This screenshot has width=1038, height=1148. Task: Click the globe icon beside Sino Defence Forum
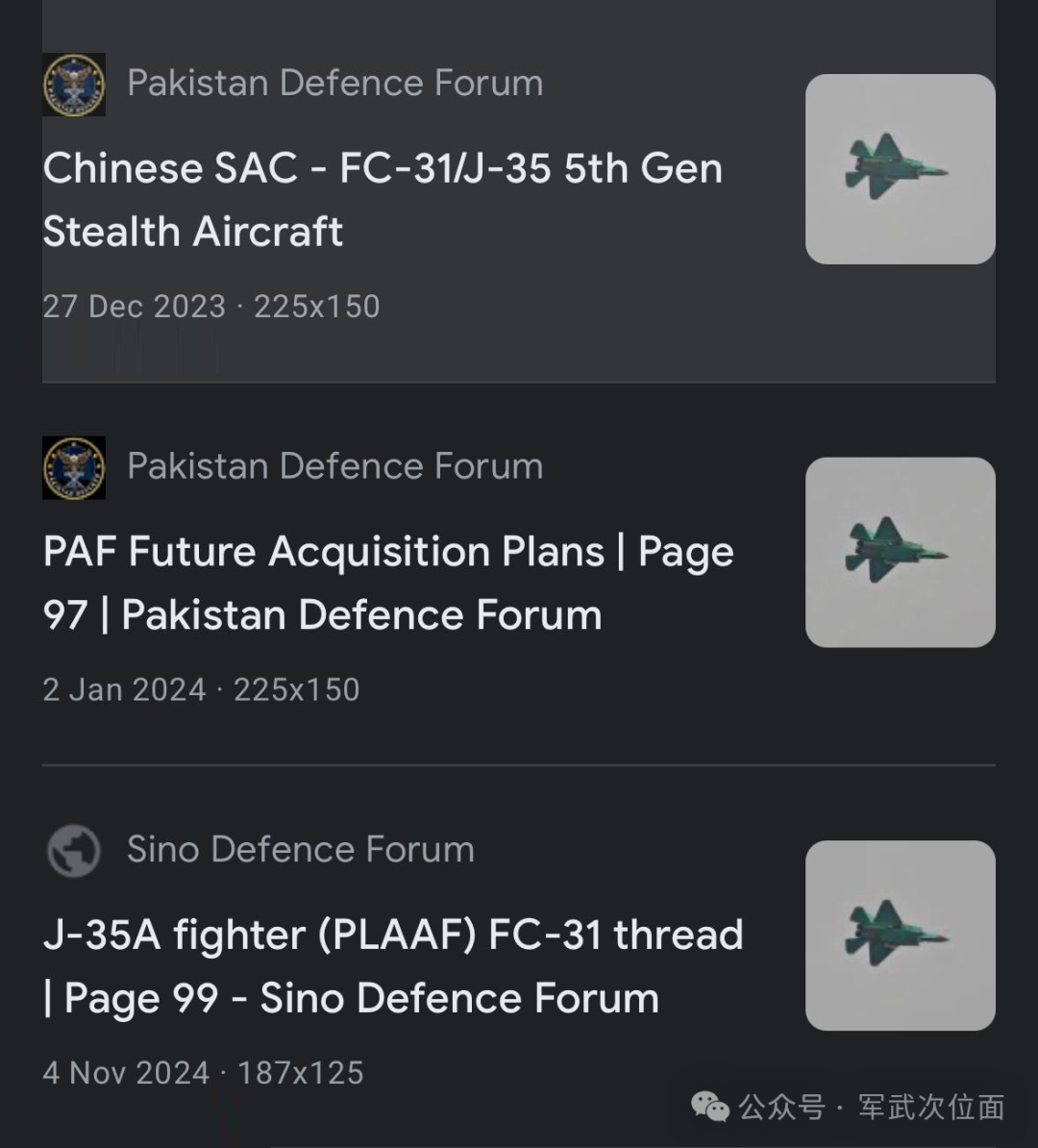tap(74, 851)
